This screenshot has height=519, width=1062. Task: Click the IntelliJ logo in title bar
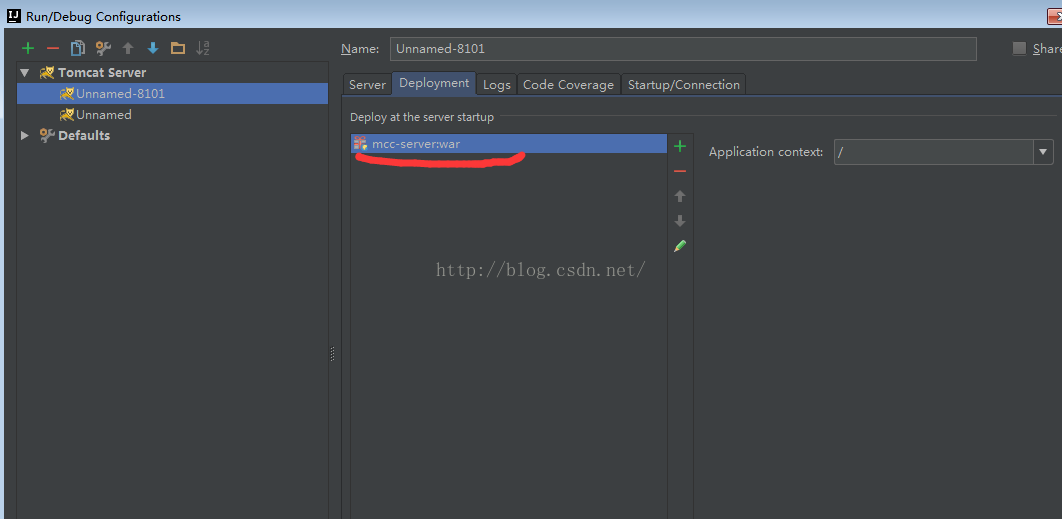[14, 15]
